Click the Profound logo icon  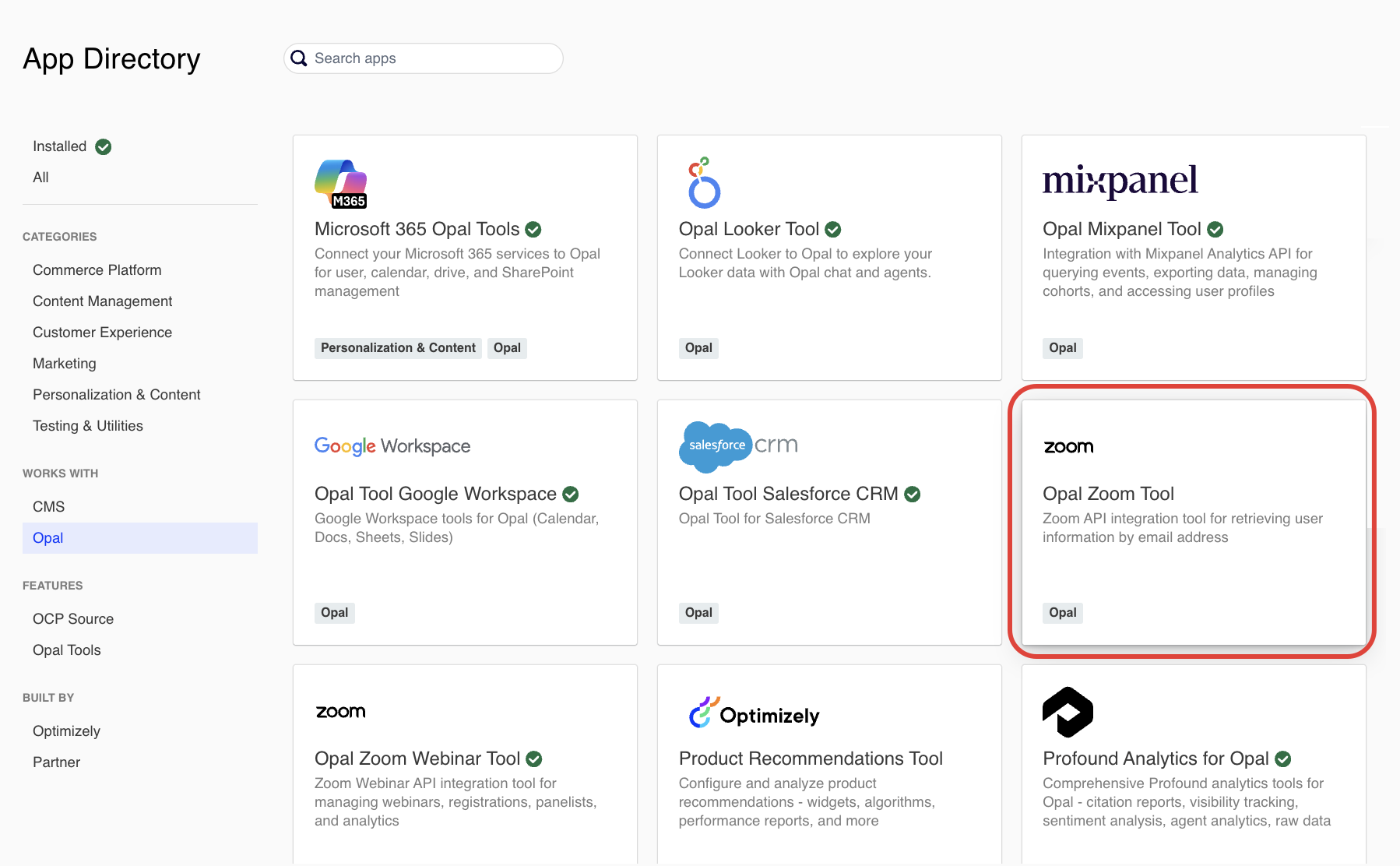pyautogui.click(x=1068, y=712)
